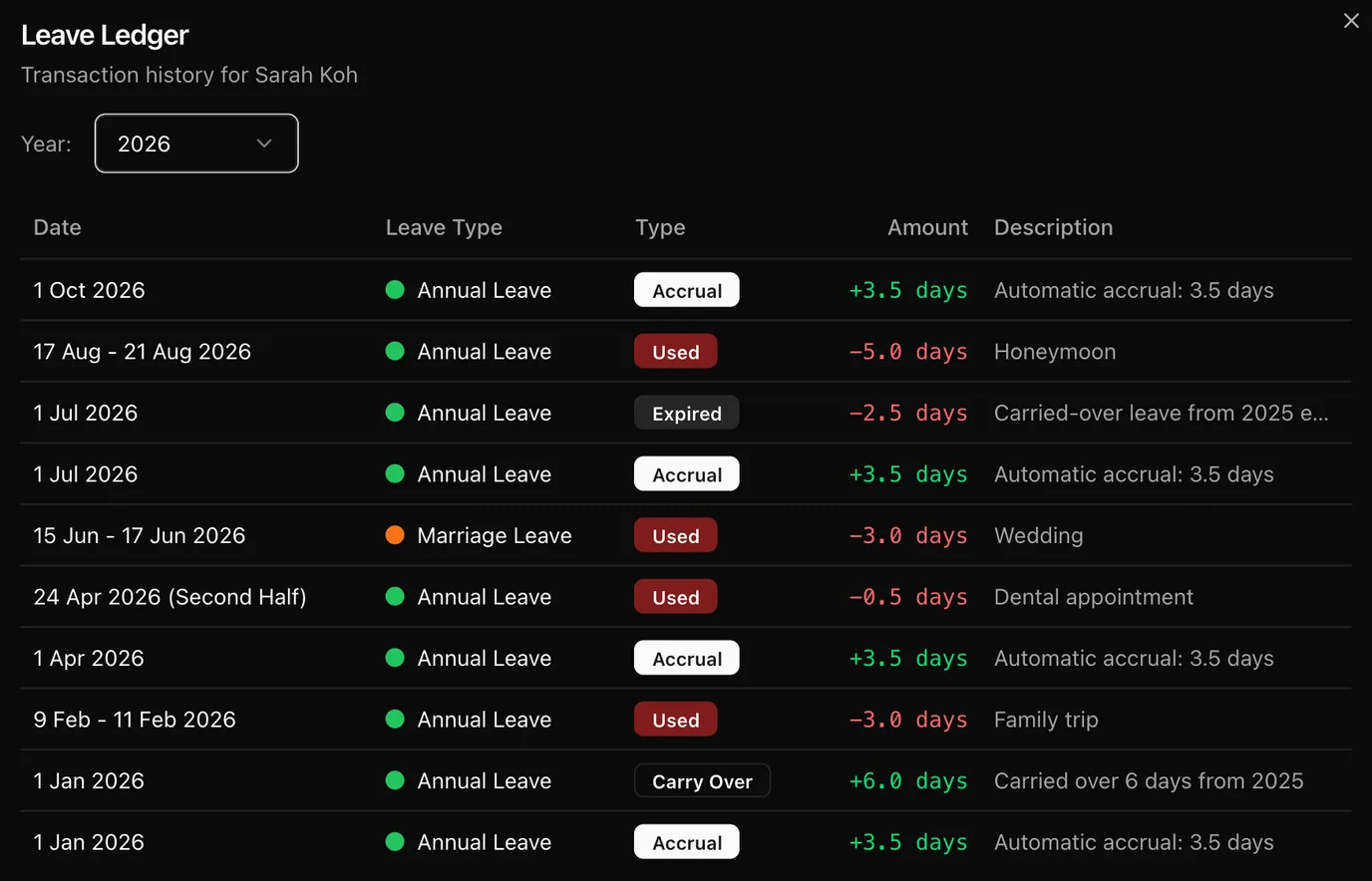The image size is (1372, 881).
Task: Click the -5.0 days amount
Action: pyautogui.click(x=907, y=352)
